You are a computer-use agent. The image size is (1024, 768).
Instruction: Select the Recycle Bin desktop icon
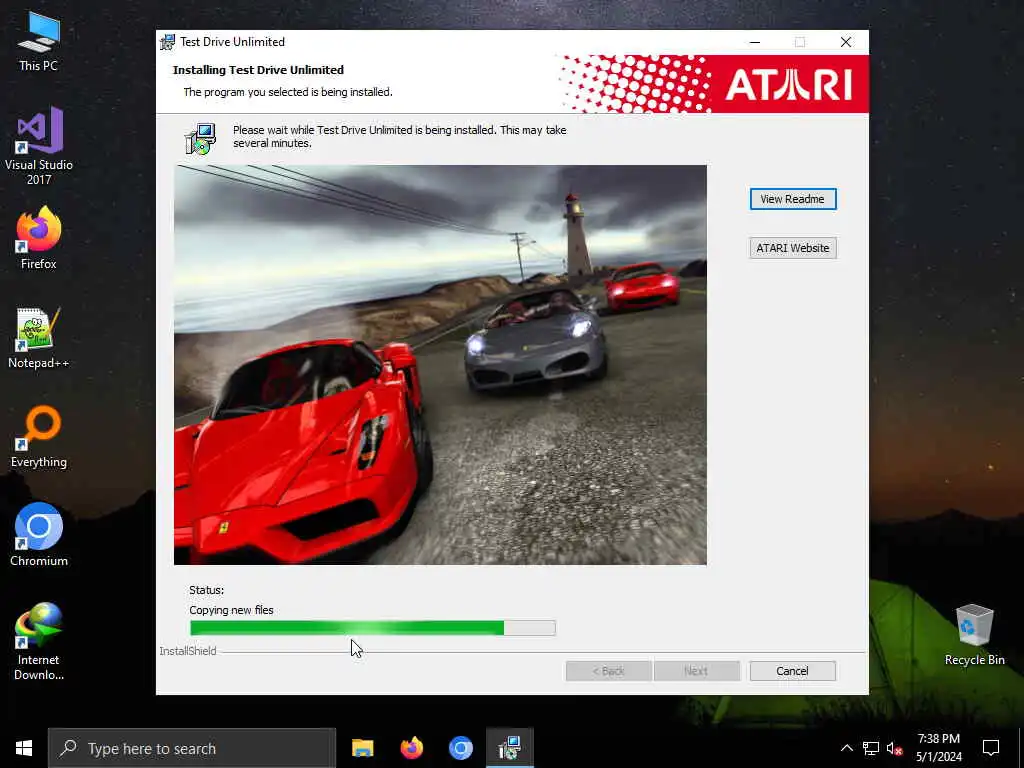974,635
